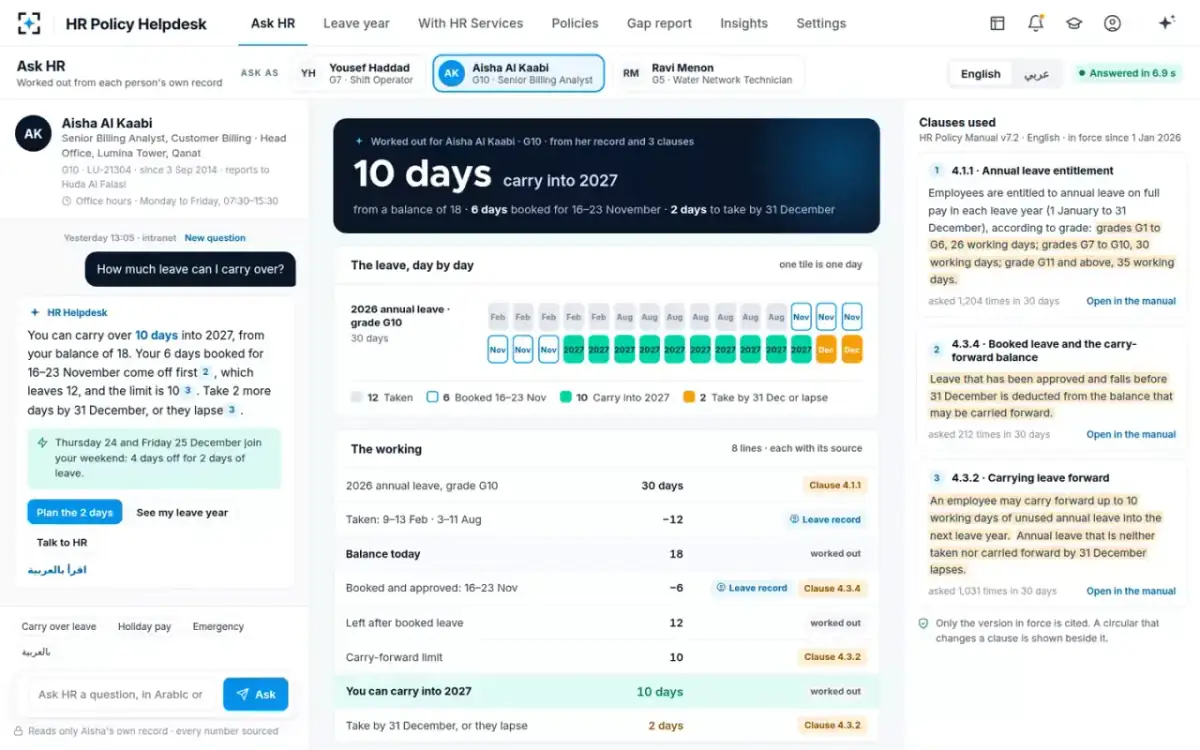1200x750 pixels.
Task: Open the Gap report tab
Action: click(x=659, y=23)
